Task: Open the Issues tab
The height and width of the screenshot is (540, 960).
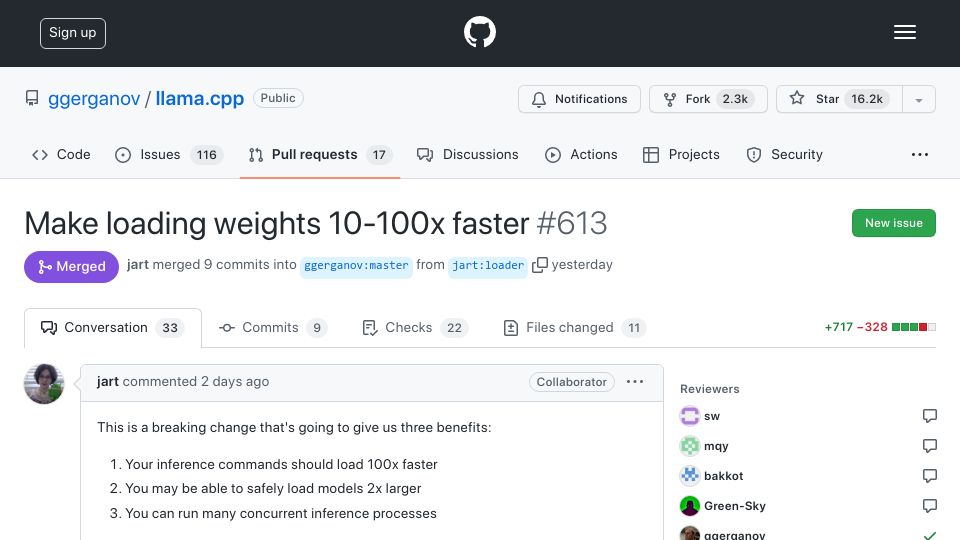Action: tap(168, 154)
